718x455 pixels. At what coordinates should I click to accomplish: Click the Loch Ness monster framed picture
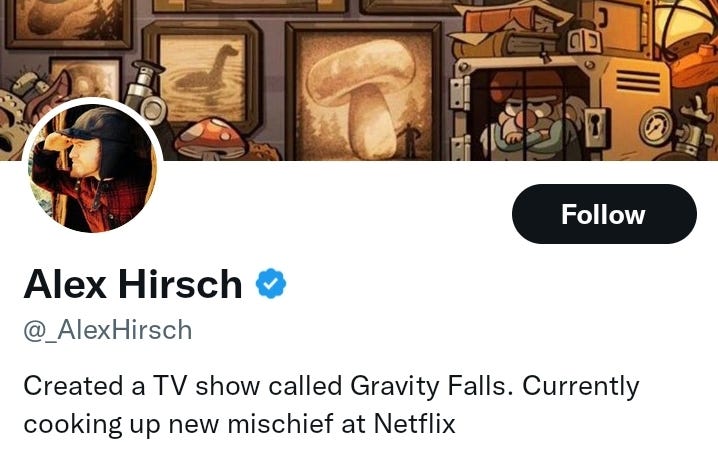point(203,78)
